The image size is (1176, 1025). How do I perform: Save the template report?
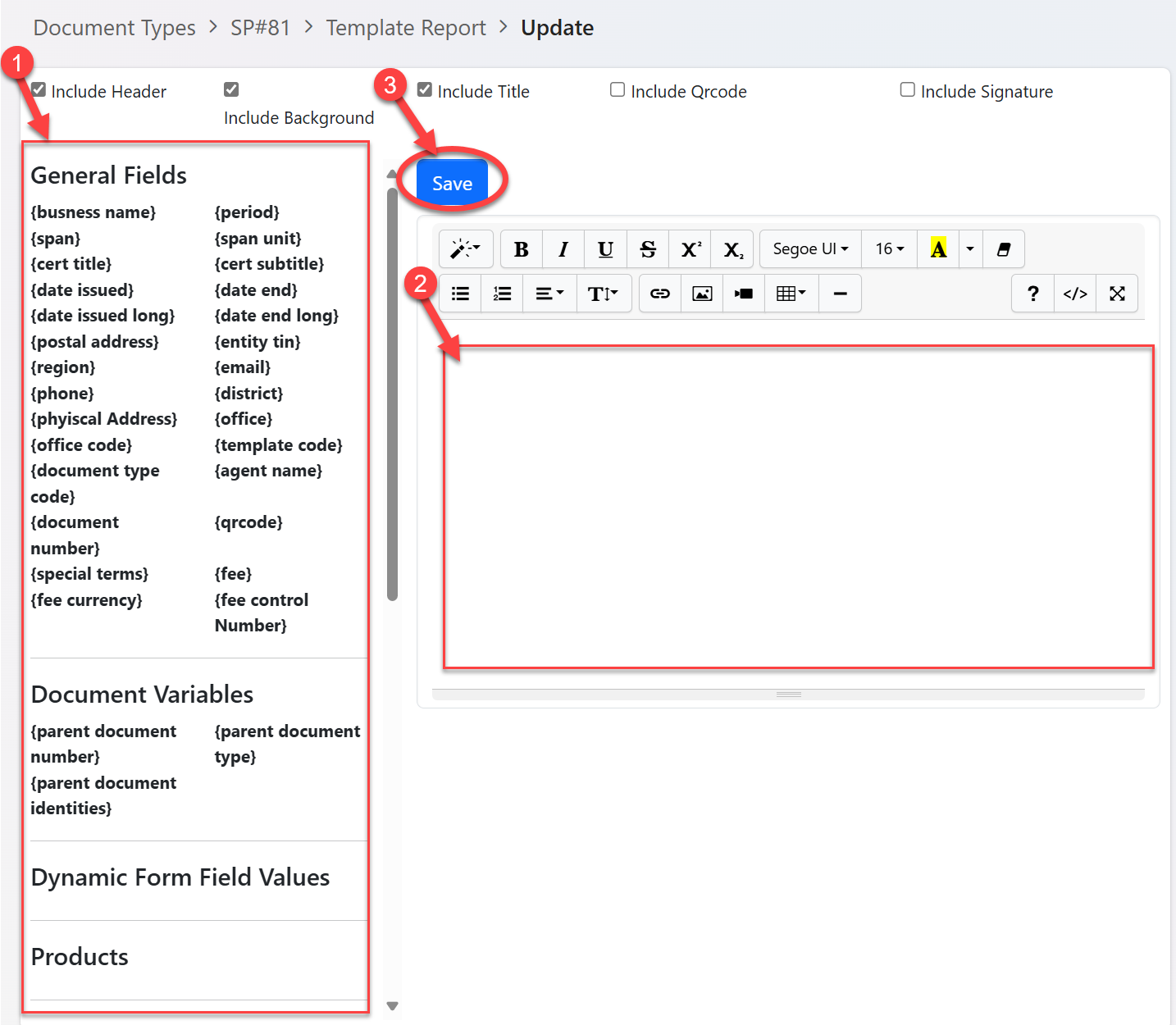[452, 184]
